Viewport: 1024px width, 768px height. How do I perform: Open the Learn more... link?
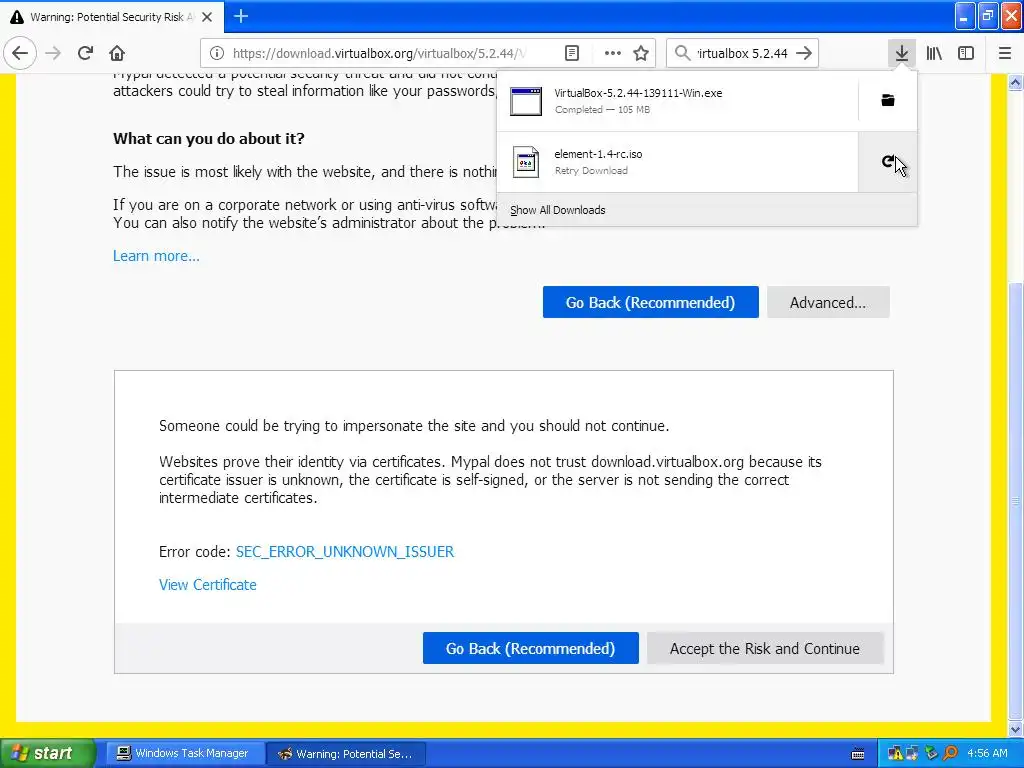[x=156, y=255]
